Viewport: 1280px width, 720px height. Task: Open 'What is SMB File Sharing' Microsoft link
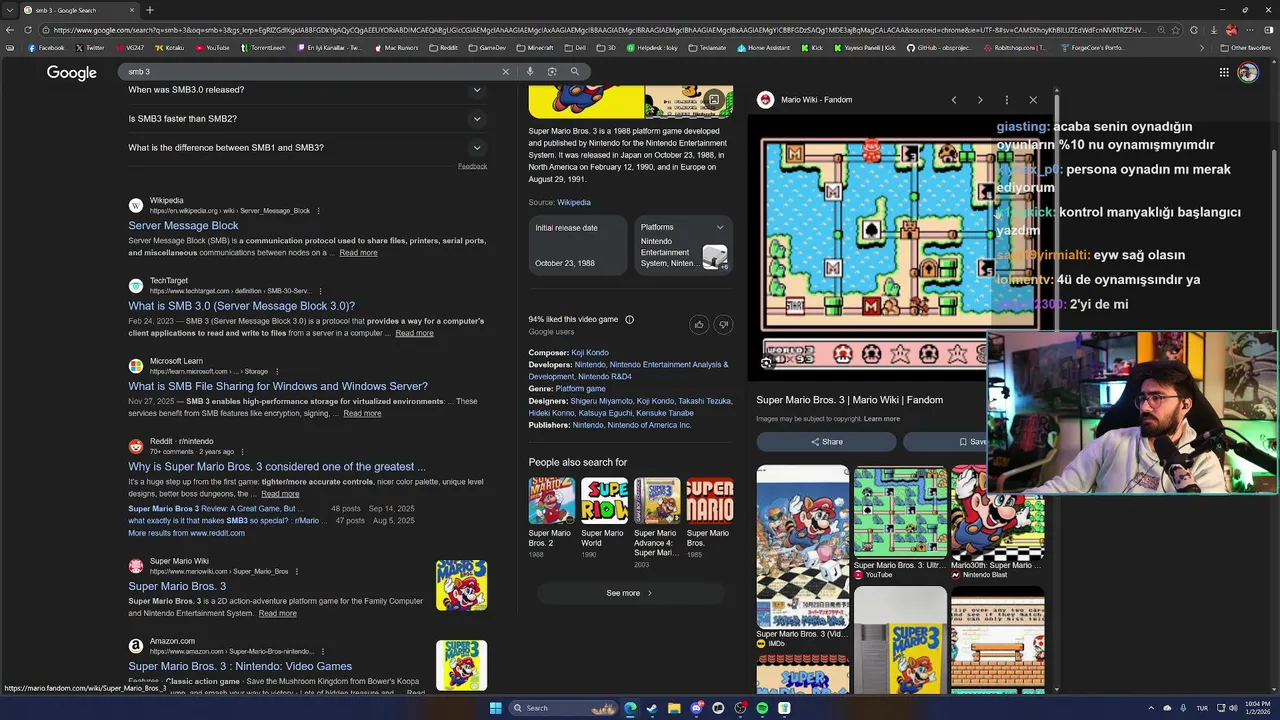(278, 386)
